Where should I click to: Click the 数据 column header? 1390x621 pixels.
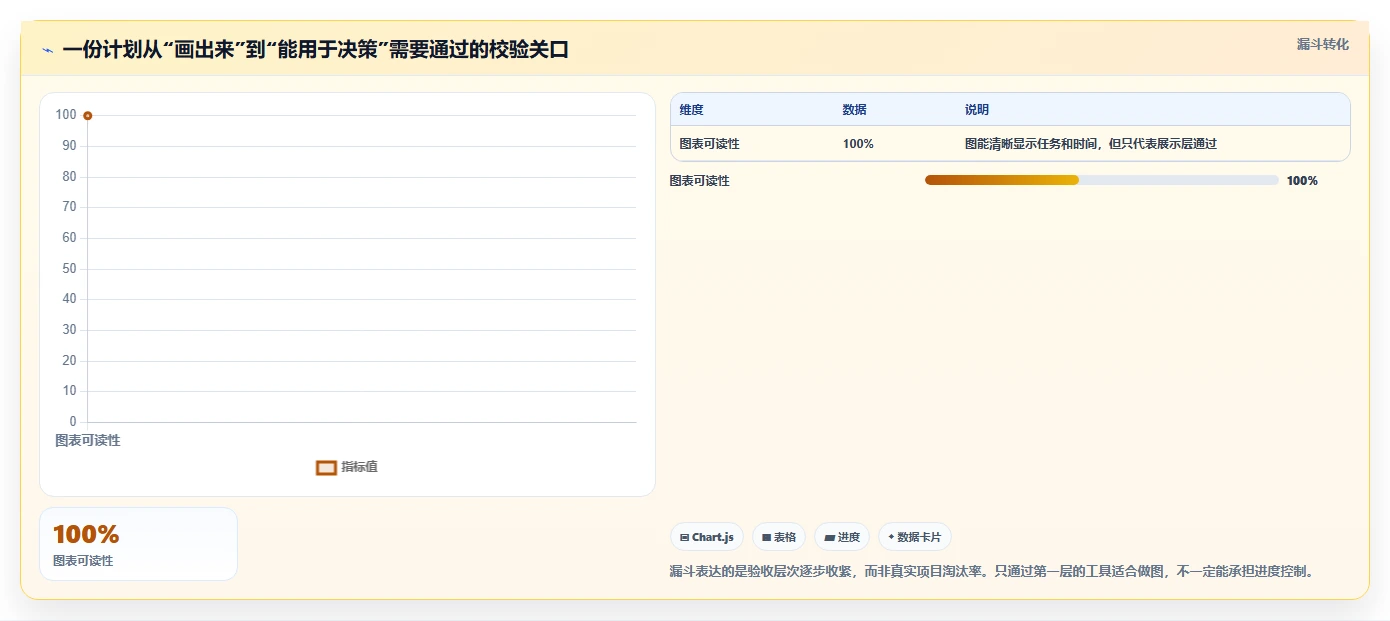[855, 110]
